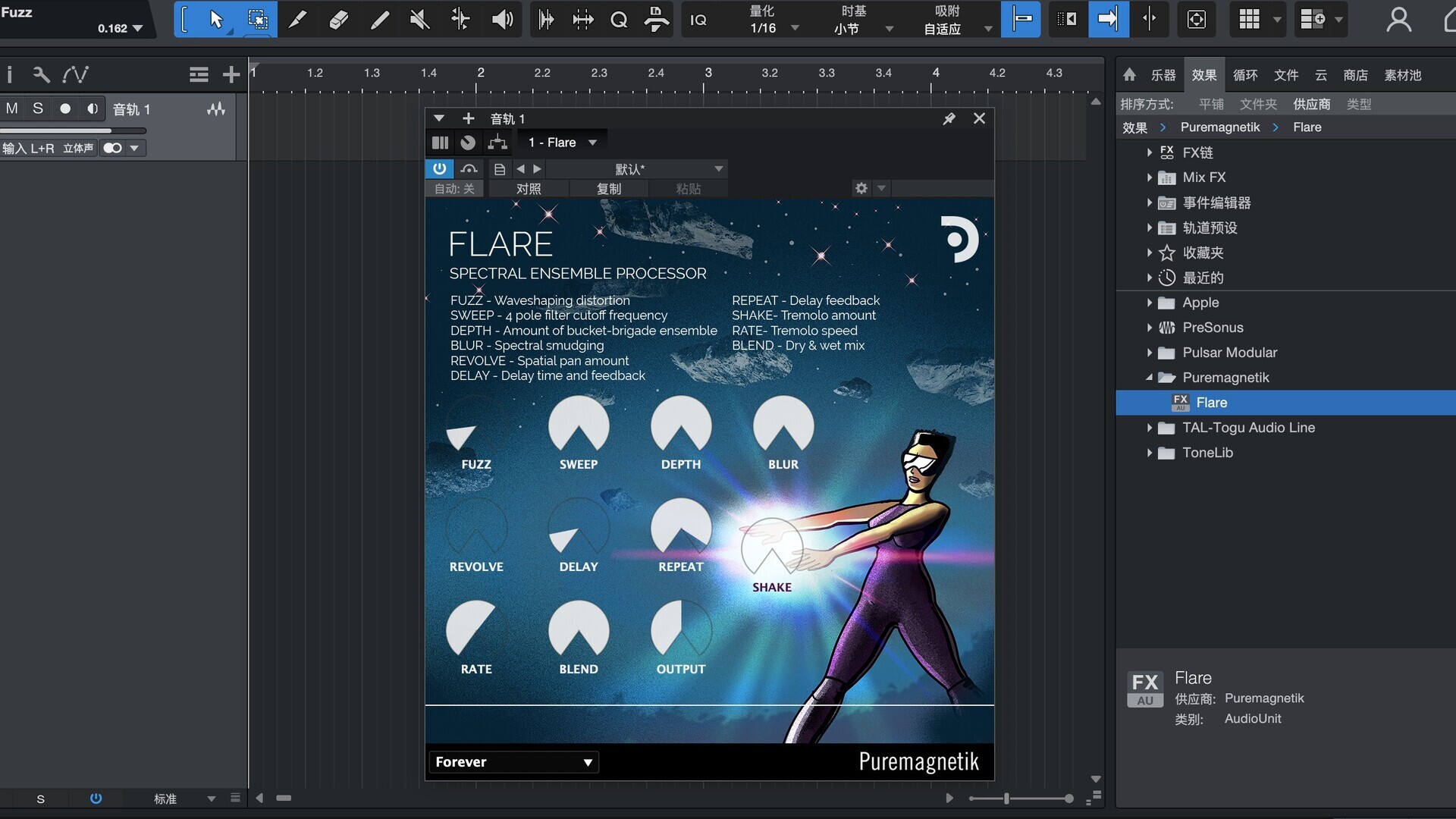This screenshot has height=819, width=1456.
Task: Open Forever preset dropdown
Action: click(x=513, y=761)
